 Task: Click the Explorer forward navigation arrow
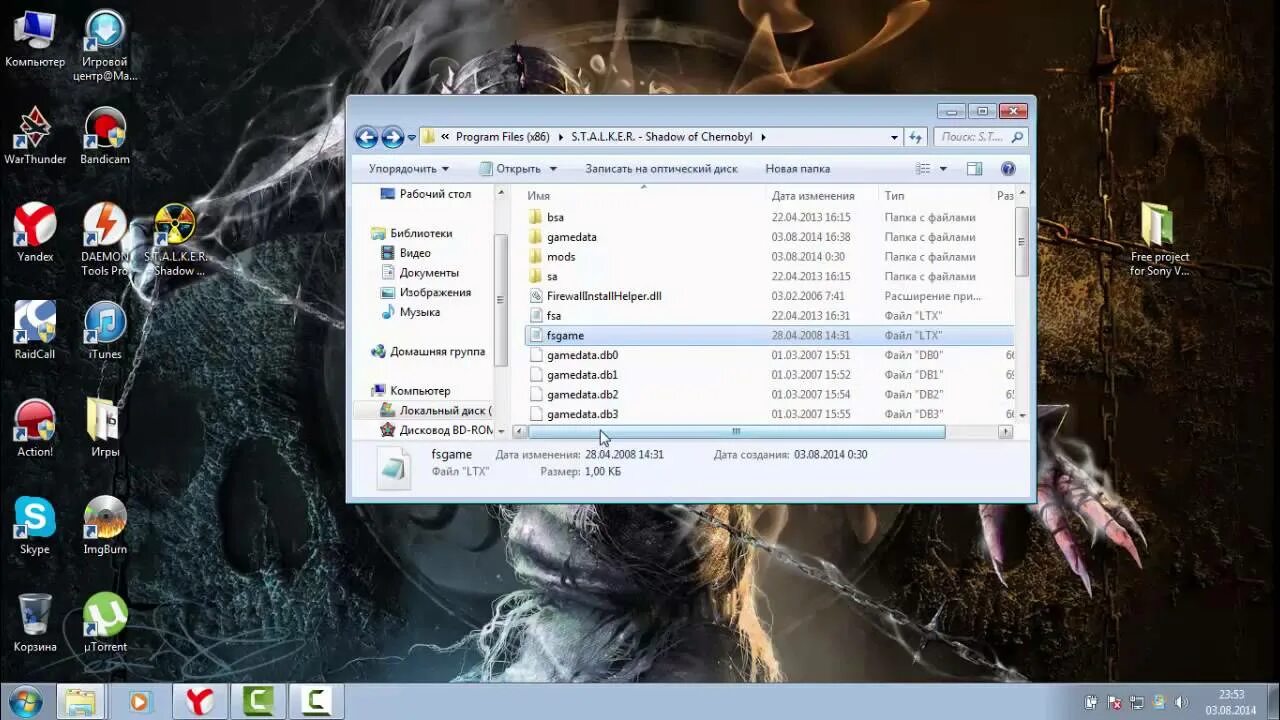pos(393,137)
